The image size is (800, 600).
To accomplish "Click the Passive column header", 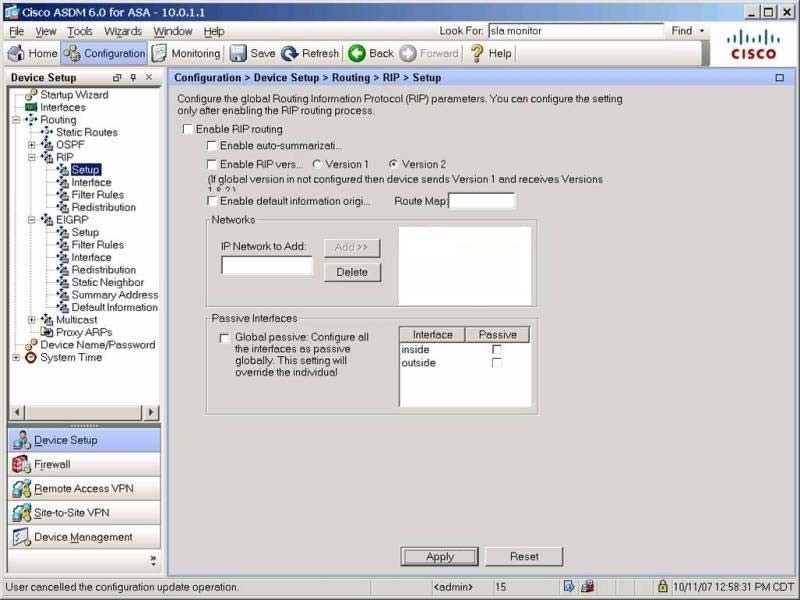I will pyautogui.click(x=497, y=335).
